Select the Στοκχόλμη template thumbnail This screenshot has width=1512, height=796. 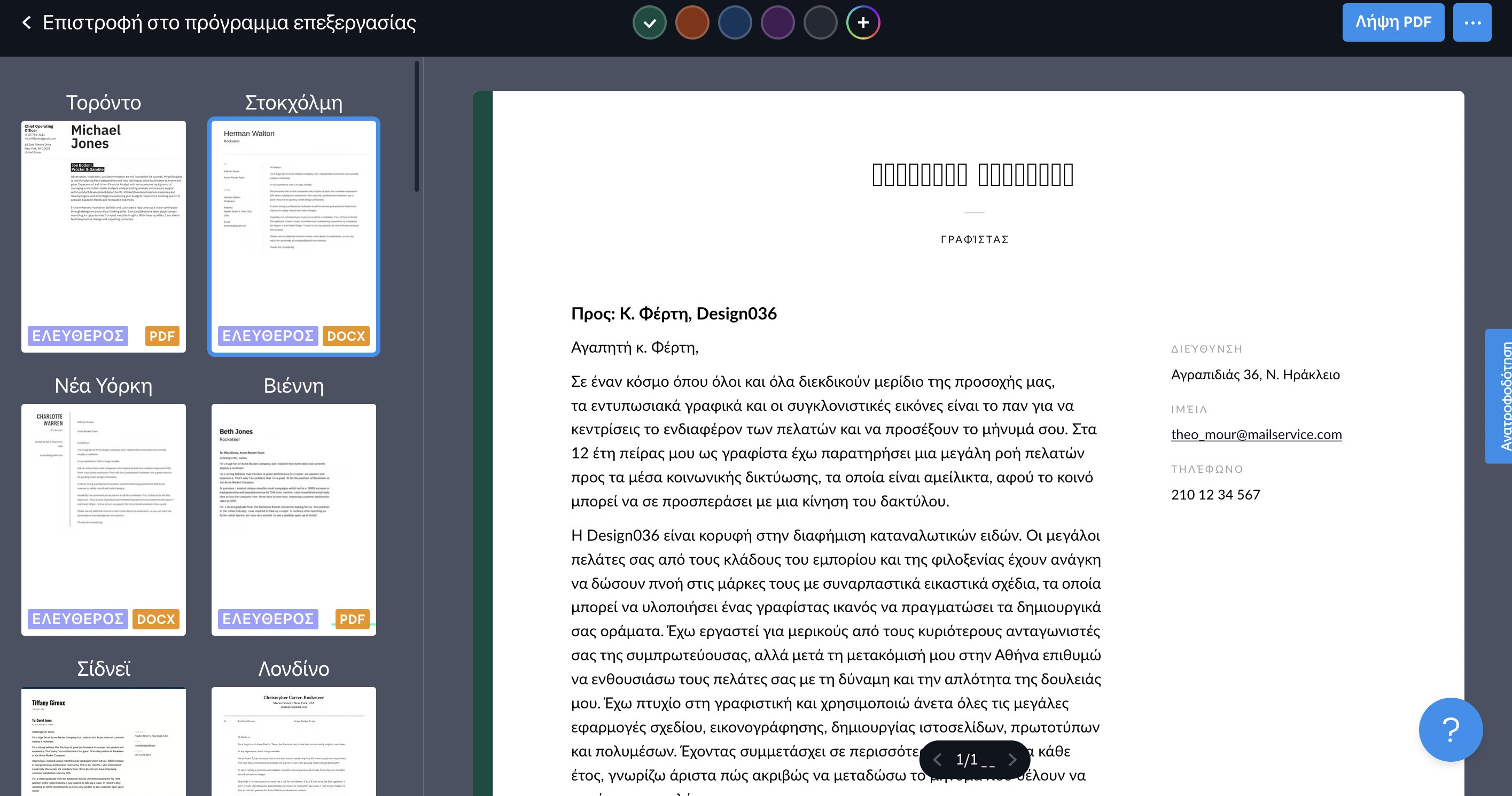[x=293, y=237]
